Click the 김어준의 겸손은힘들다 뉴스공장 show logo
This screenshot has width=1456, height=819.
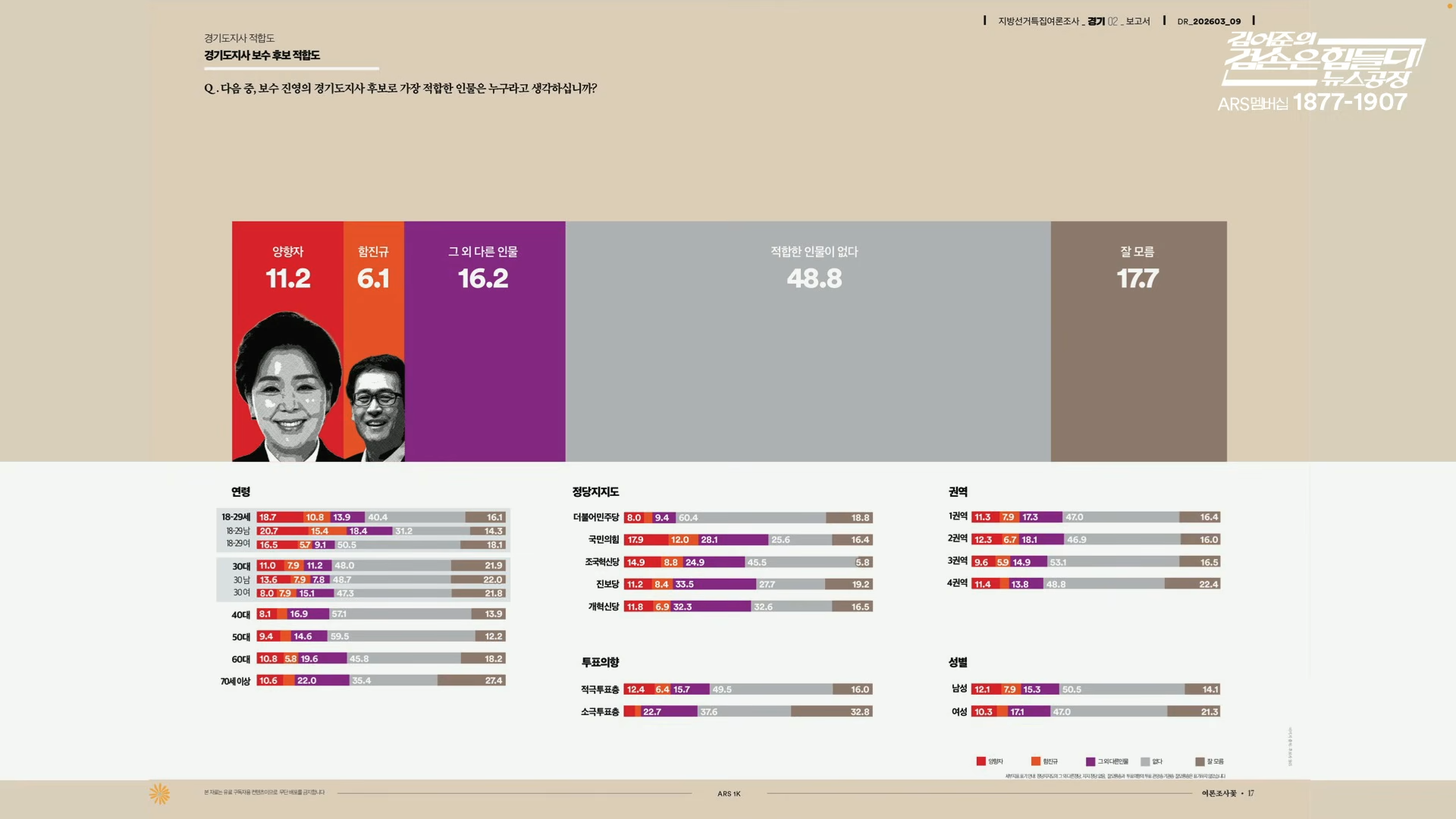pyautogui.click(x=1323, y=59)
